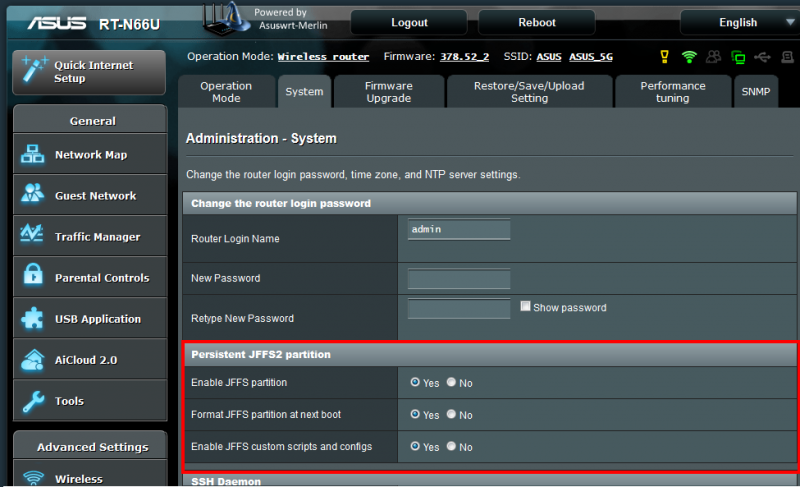Open Network Map from the sidebar
The image size is (800, 487).
90,155
